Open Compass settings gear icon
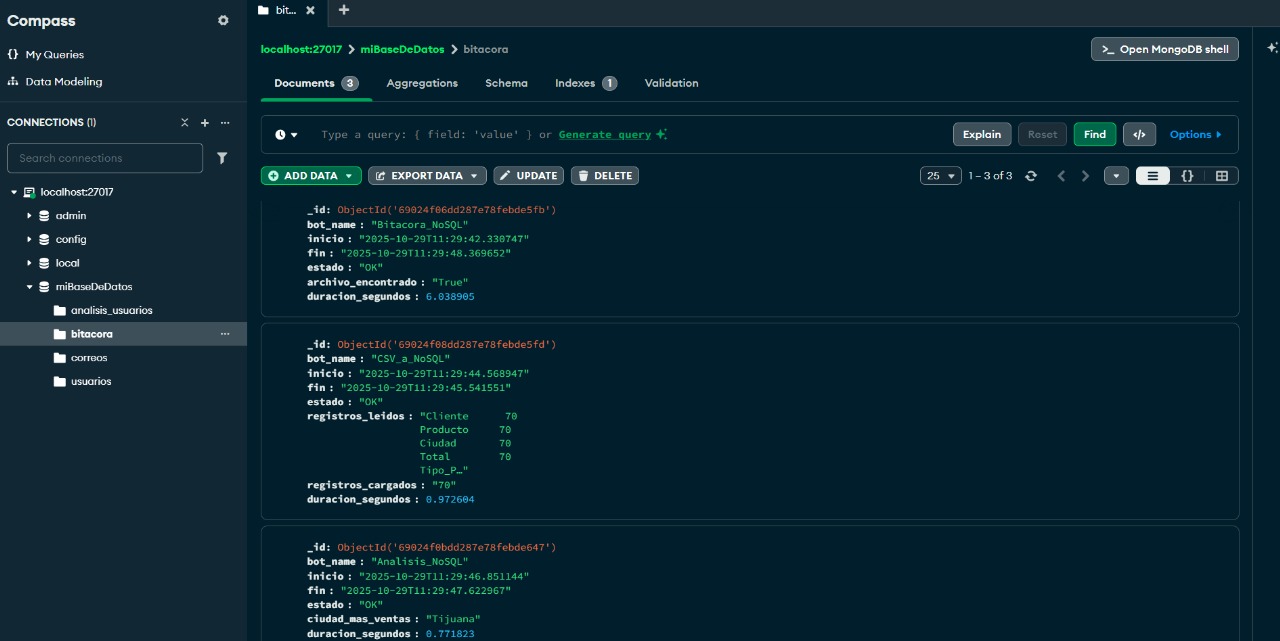Viewport: 1280px width, 641px height. pos(223,21)
